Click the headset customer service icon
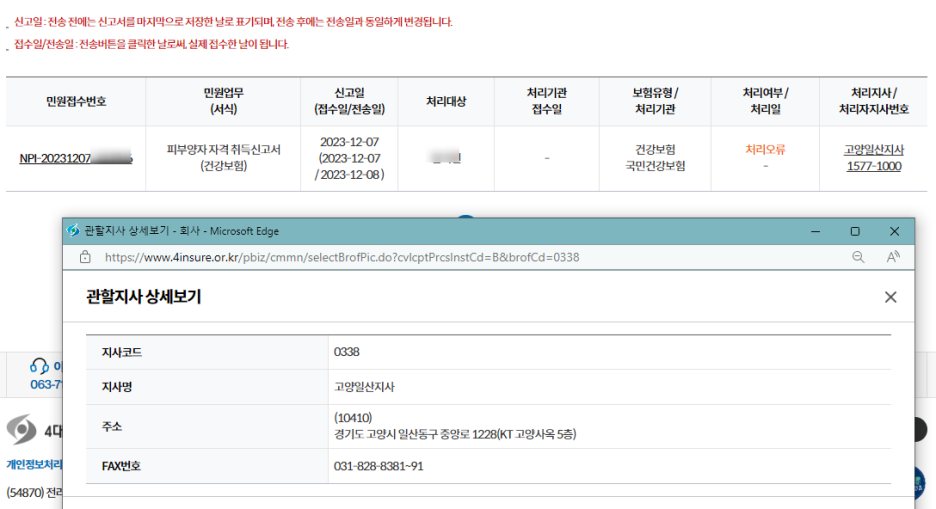The height and width of the screenshot is (509, 936). point(39,365)
